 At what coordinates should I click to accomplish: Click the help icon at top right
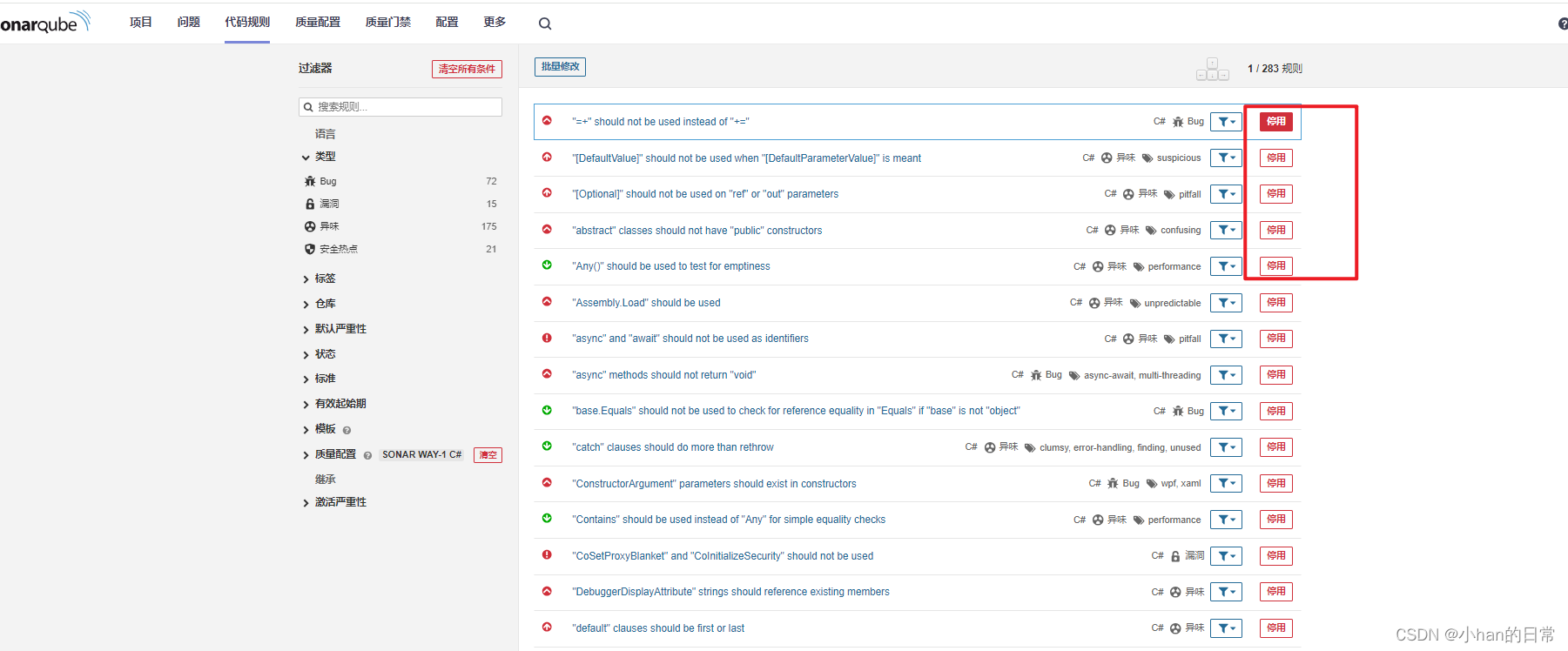tap(1563, 23)
